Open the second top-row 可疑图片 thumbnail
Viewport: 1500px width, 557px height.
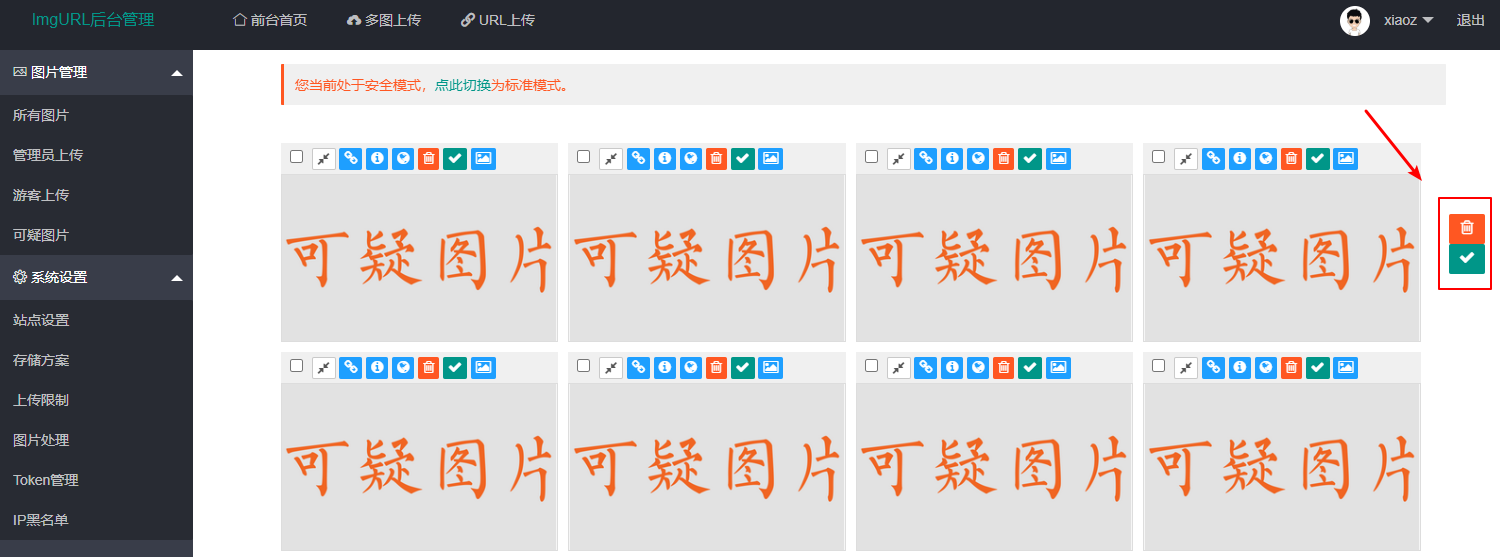click(706, 258)
